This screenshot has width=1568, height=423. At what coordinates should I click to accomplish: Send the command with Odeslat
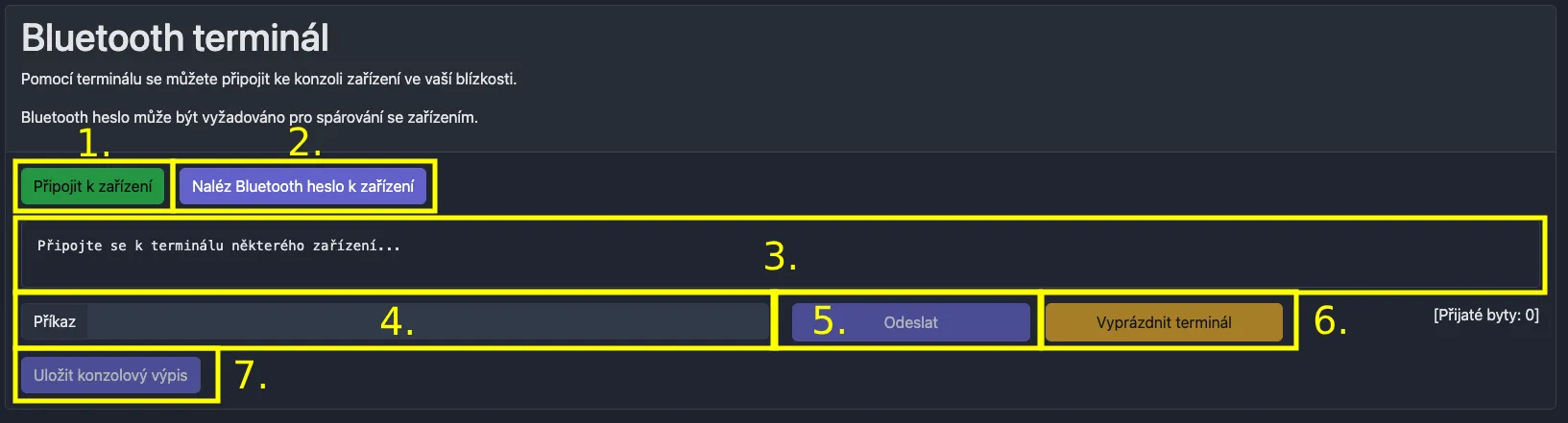pyautogui.click(x=910, y=322)
